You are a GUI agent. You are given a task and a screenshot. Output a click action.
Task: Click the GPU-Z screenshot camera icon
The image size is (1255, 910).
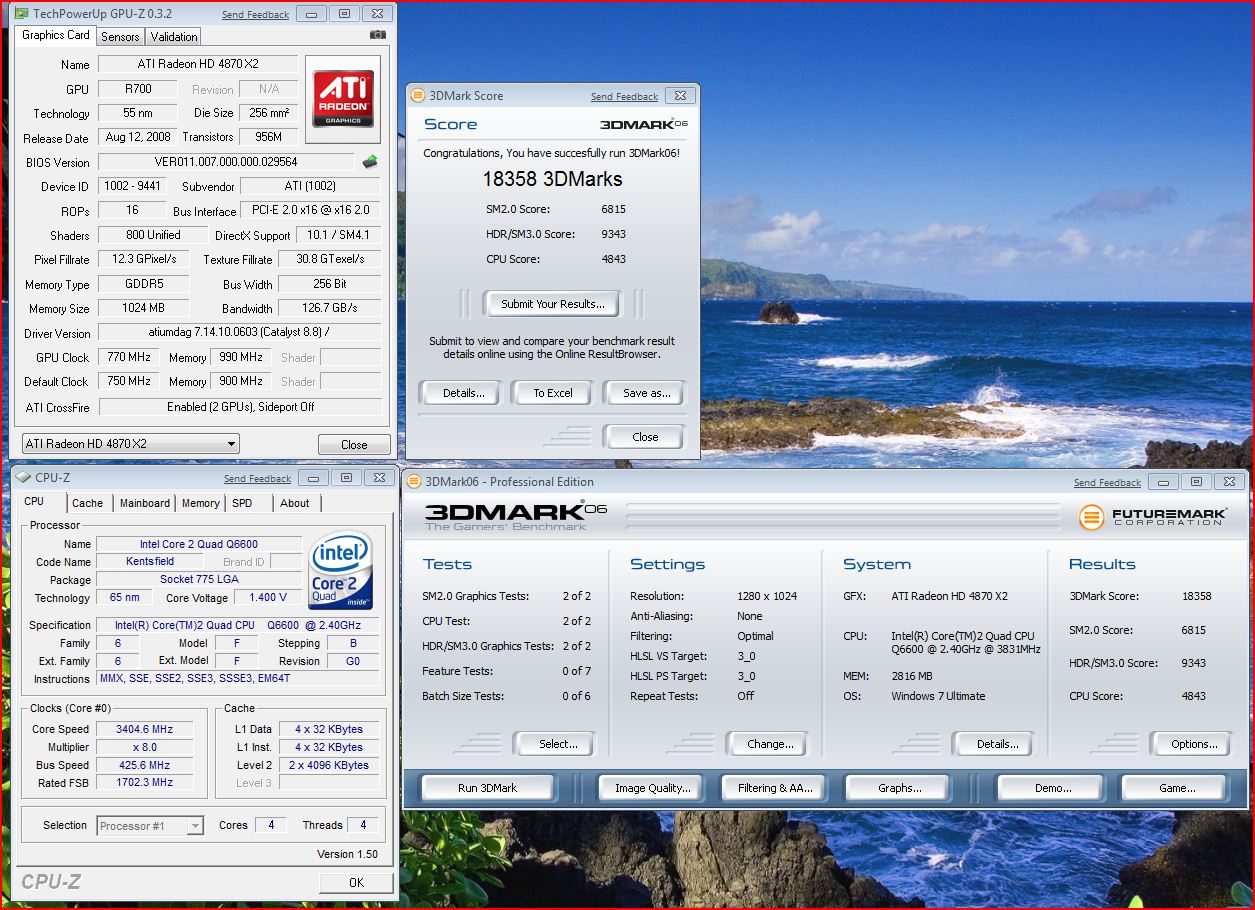point(377,35)
